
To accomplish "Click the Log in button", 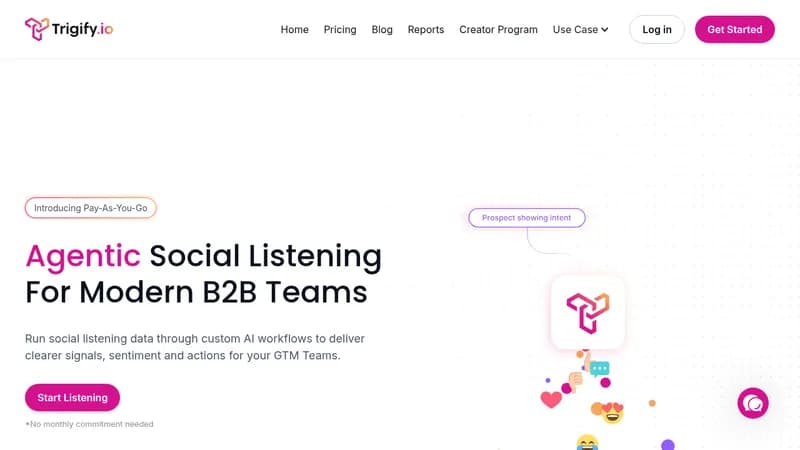I will [657, 30].
